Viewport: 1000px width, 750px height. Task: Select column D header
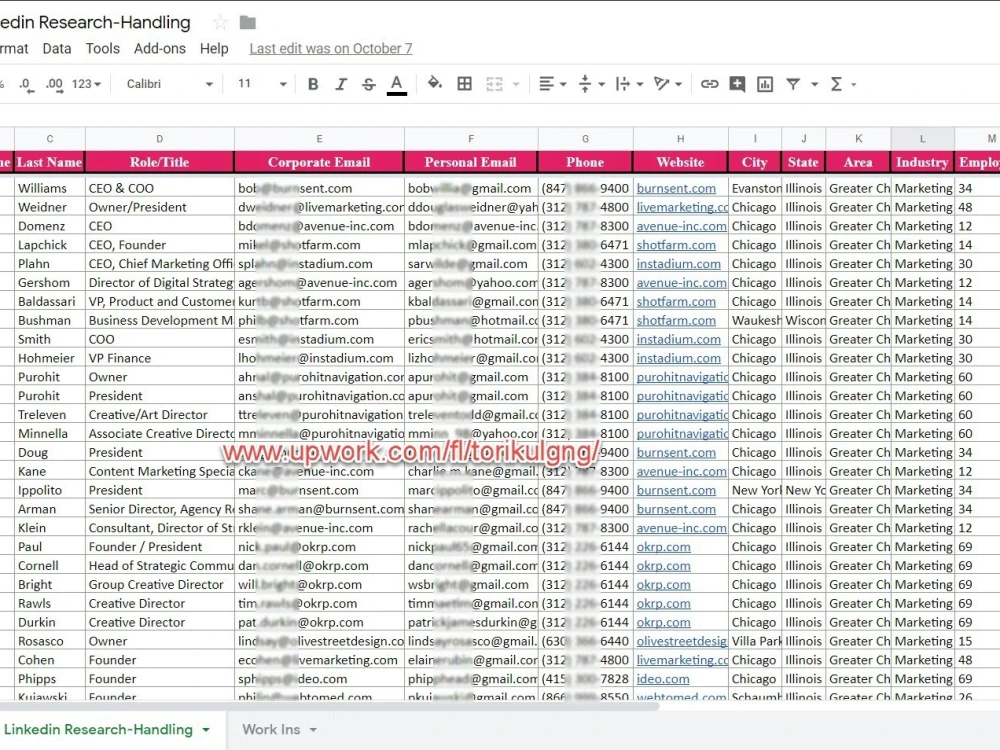159,138
